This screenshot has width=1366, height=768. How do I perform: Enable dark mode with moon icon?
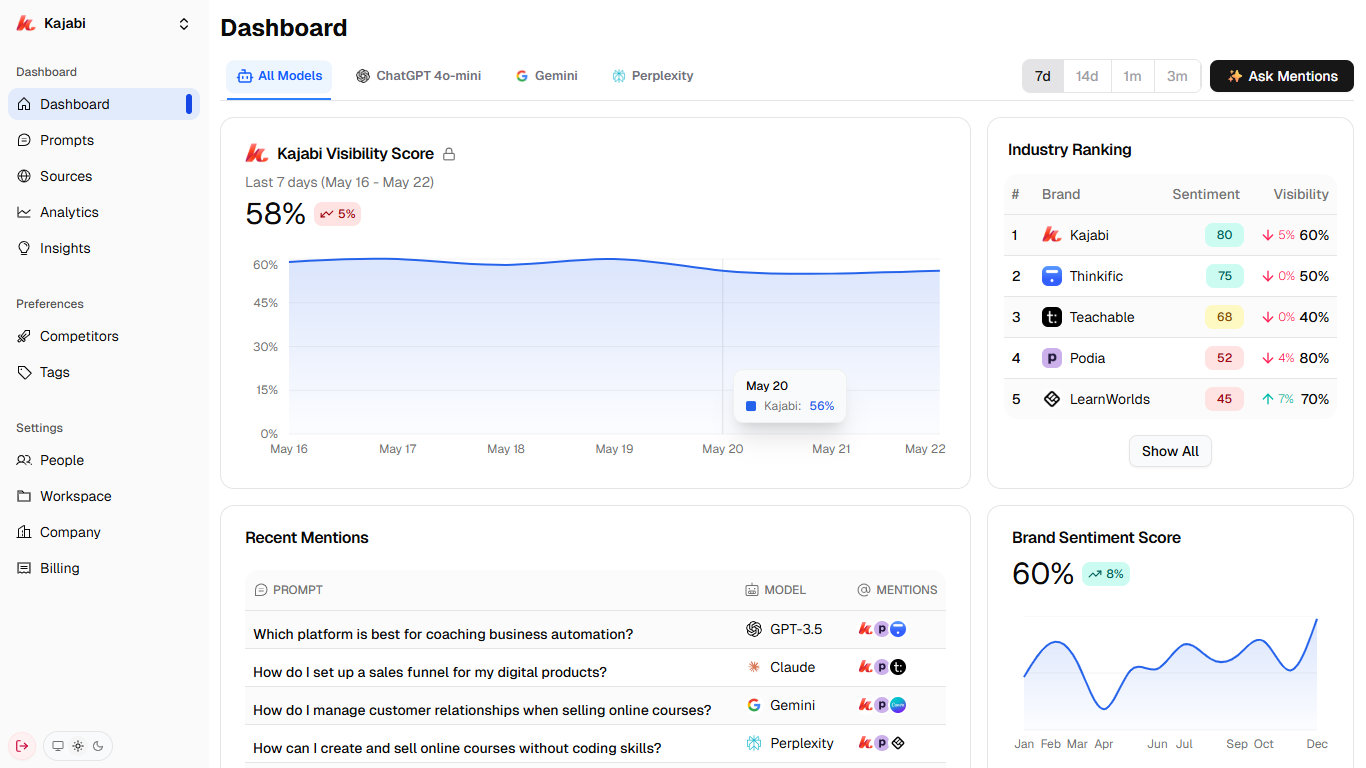[98, 746]
